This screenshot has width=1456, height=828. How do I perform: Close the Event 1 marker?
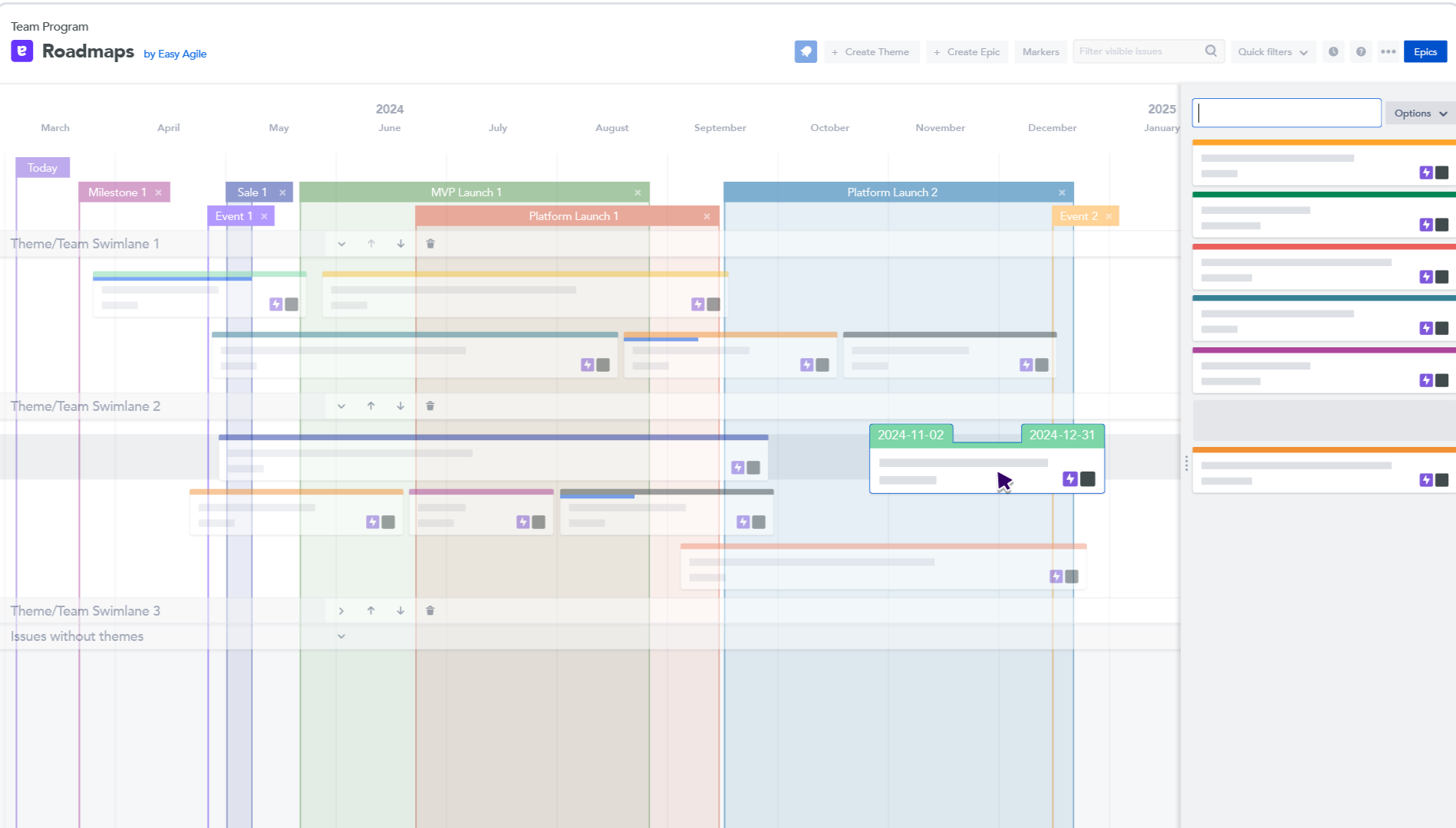coord(264,216)
